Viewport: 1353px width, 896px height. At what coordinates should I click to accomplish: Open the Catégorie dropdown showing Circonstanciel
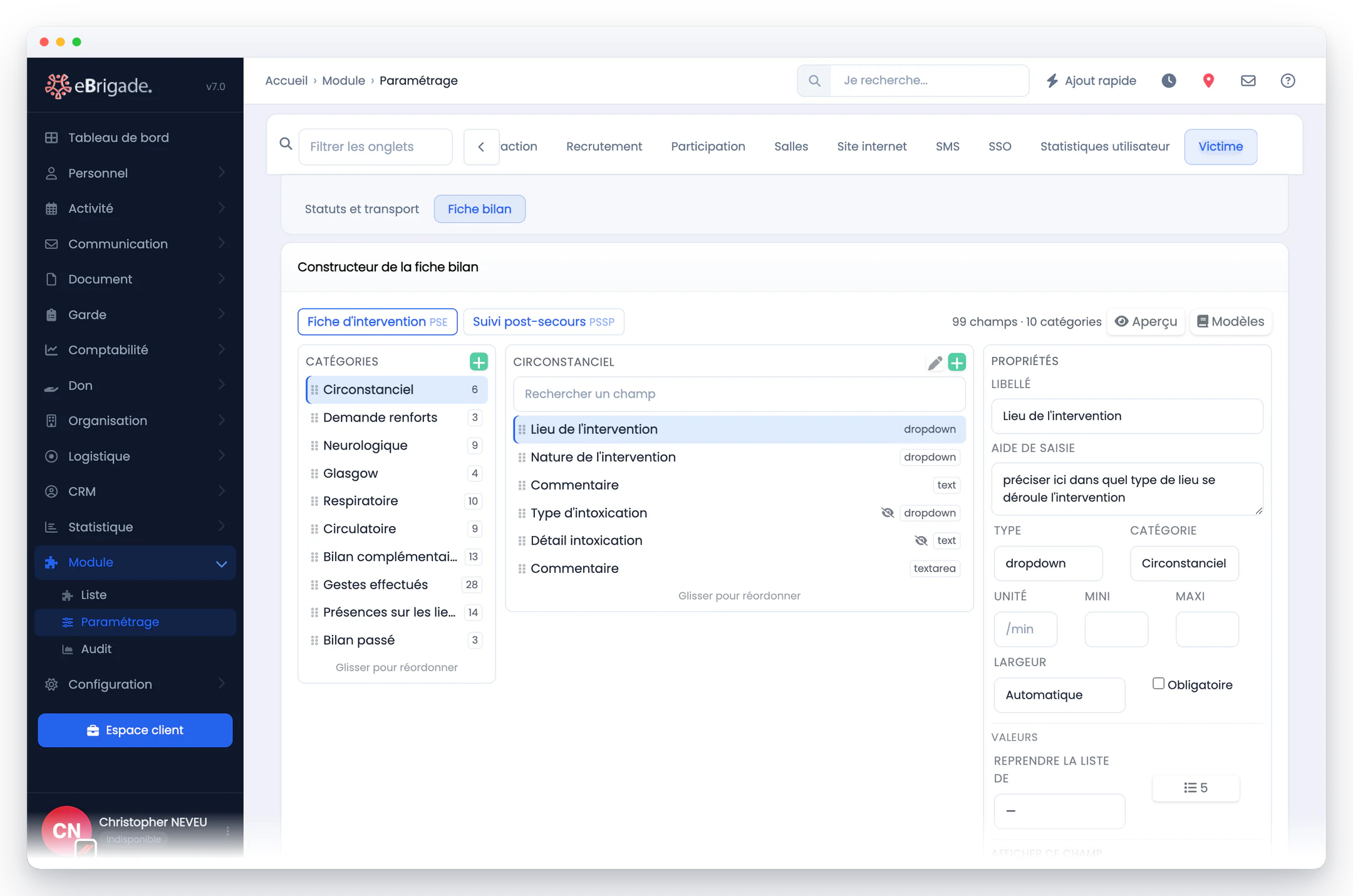1184,563
